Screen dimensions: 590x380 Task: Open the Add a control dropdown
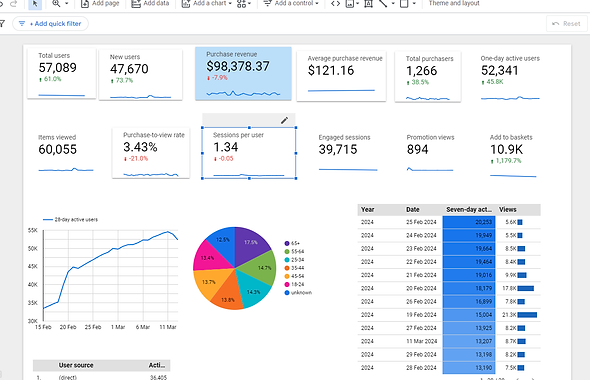[x=291, y=3]
